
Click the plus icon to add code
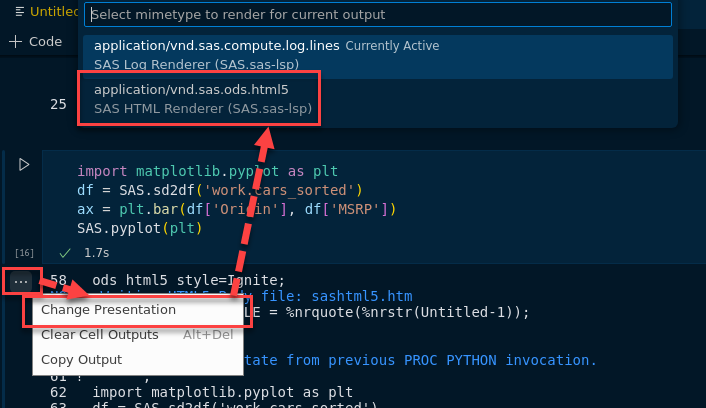[x=15, y=42]
